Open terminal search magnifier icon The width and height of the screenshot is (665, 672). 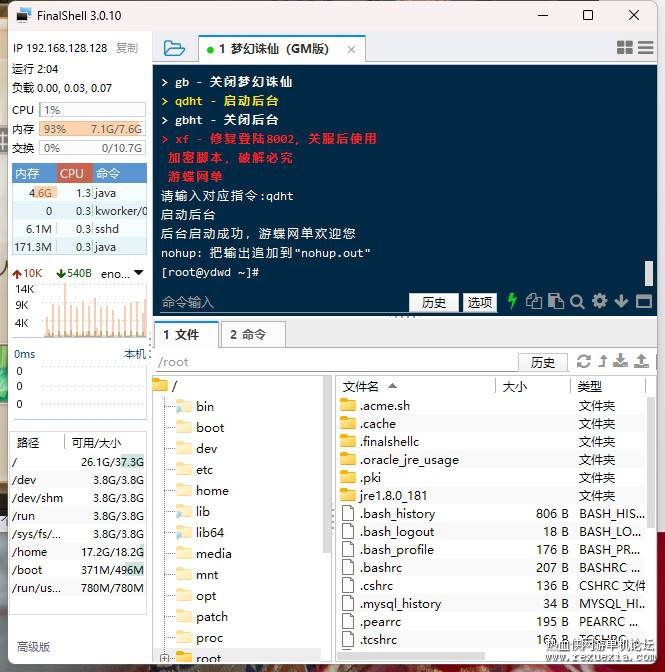click(577, 302)
